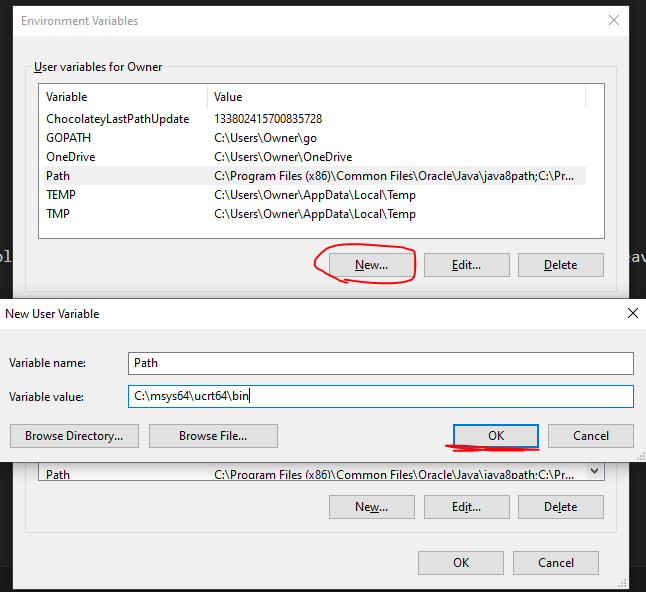Confirm with OK in New User Variable dialog

click(496, 436)
